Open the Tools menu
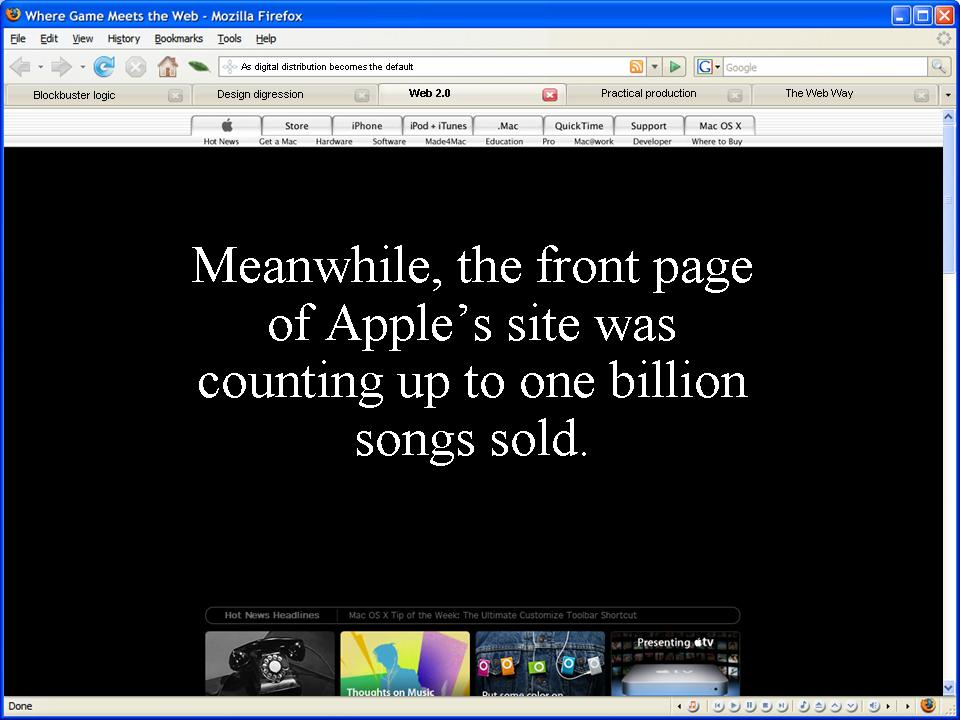Screen dimensions: 960x720 (230, 39)
